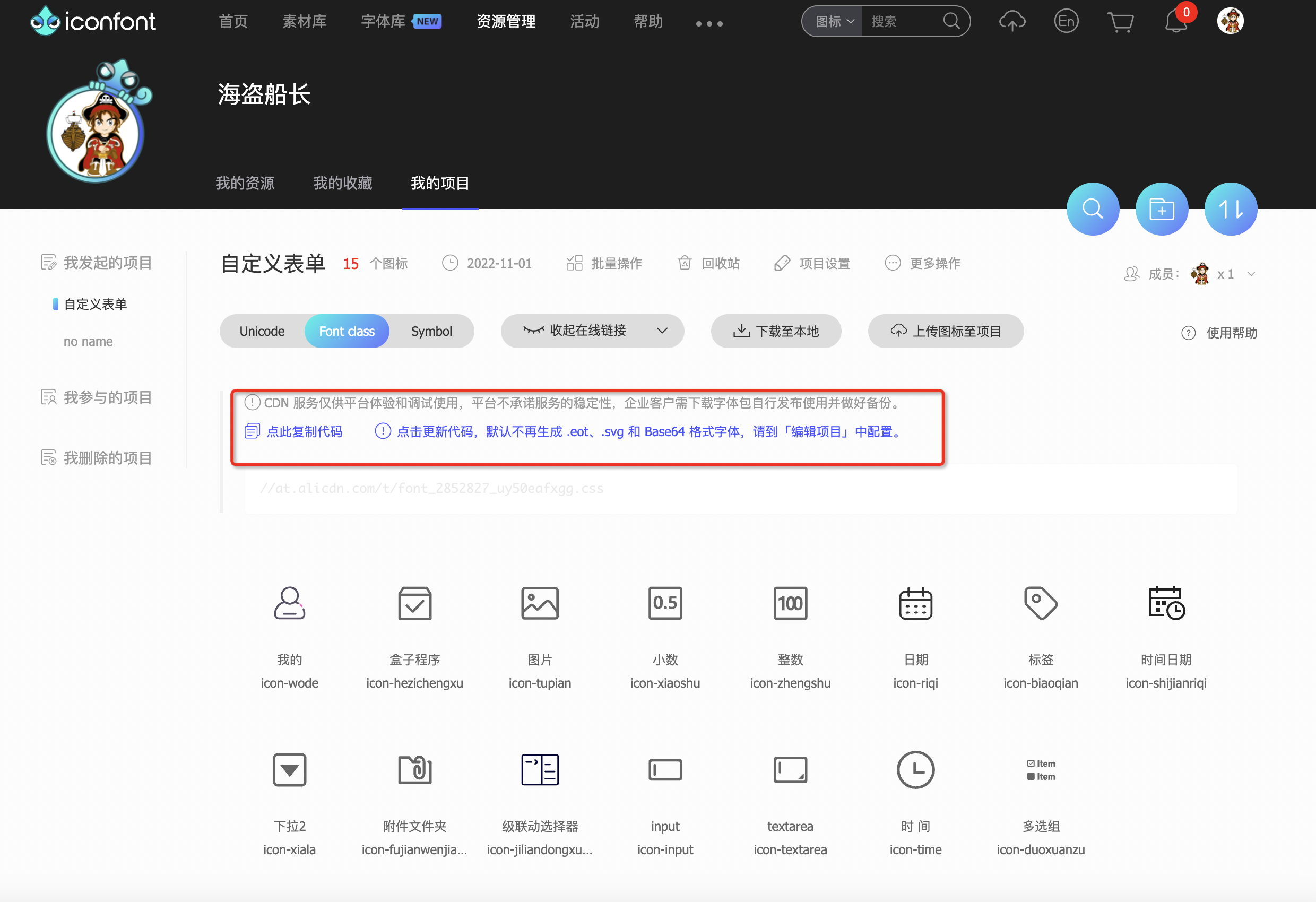Image resolution: width=1316 pixels, height=902 pixels.
Task: Open the shopping cart icon
Action: pos(1120,22)
